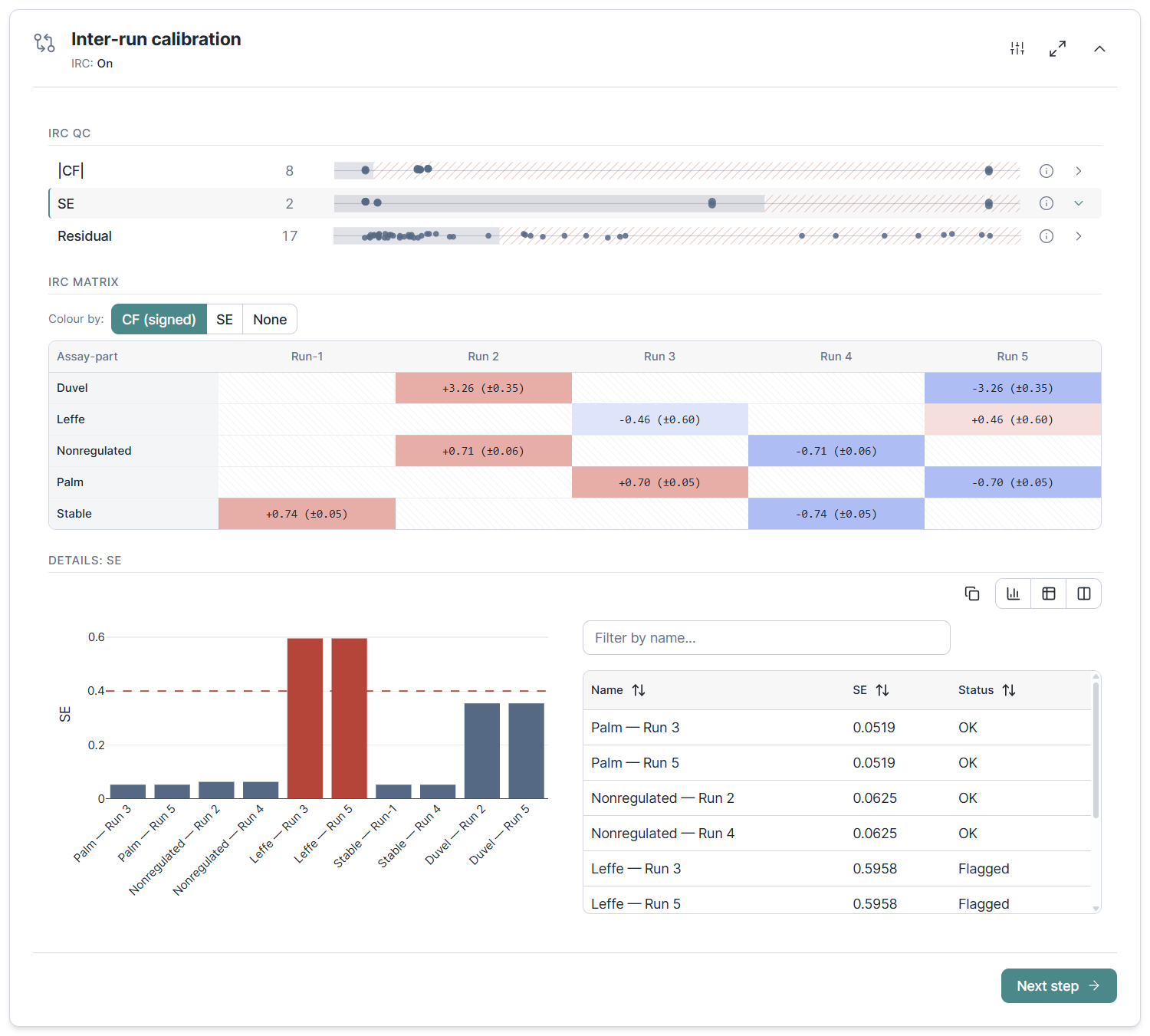Collapse the Inter-run calibration panel
Image resolution: width=1150 pixels, height=1036 pixels.
pos(1099,48)
